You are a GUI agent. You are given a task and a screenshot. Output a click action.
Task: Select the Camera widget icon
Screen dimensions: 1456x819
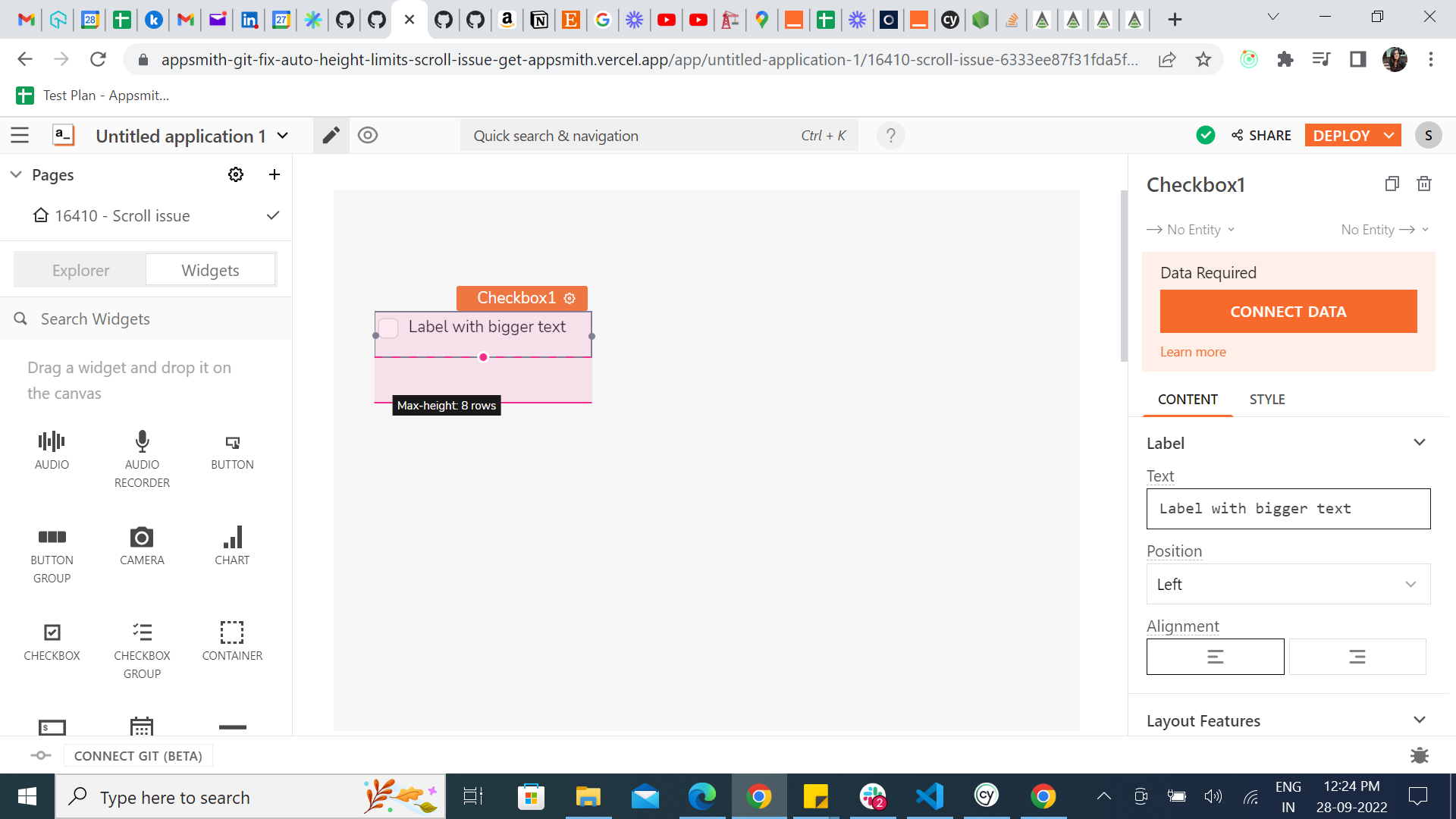[142, 538]
